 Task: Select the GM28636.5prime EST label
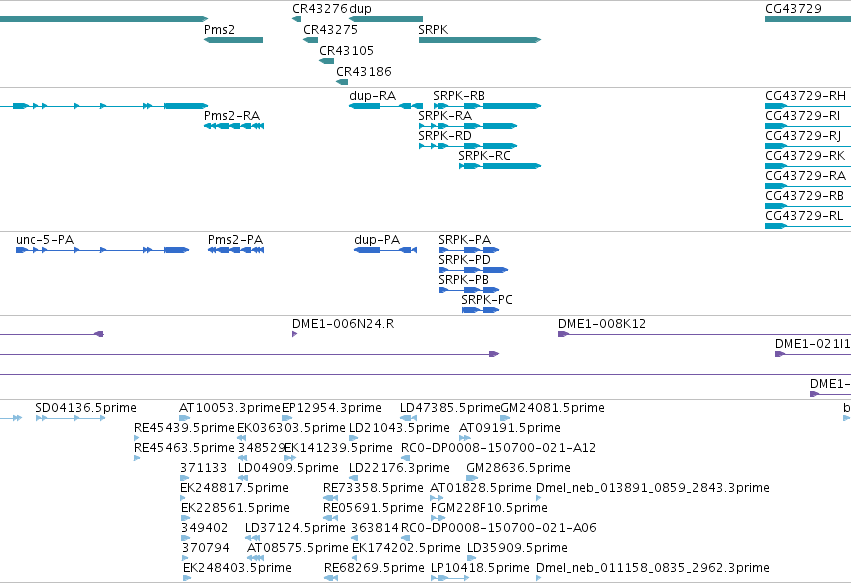click(518, 468)
